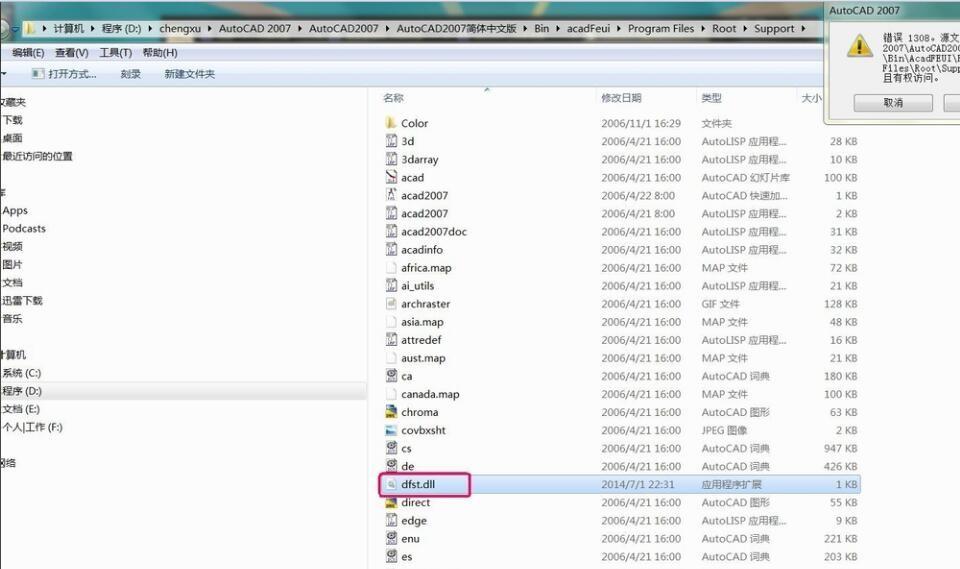Open 图片 library in the navigation pane
960x569 pixels.
click(x=12, y=265)
